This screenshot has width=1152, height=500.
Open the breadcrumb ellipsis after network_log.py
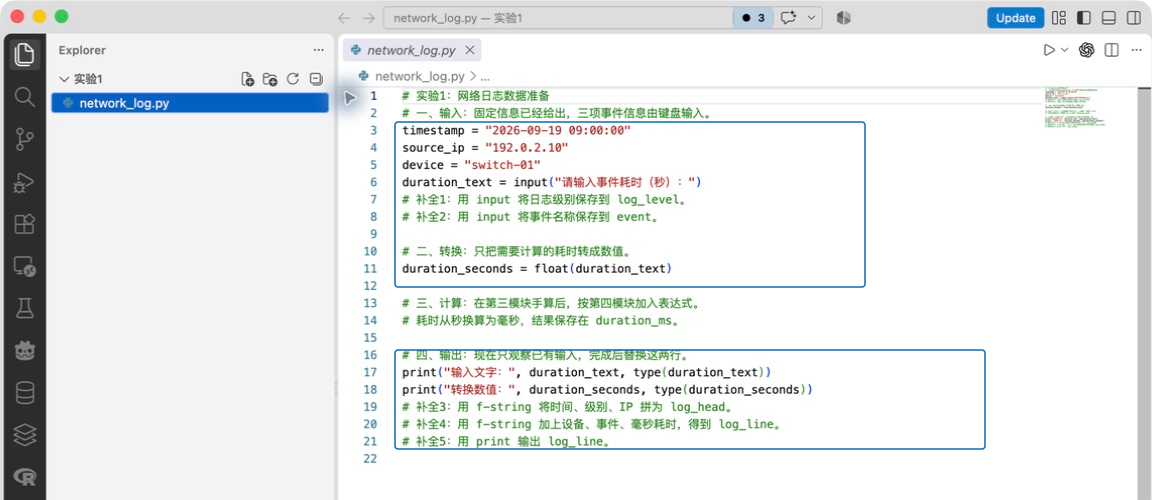[x=484, y=76]
